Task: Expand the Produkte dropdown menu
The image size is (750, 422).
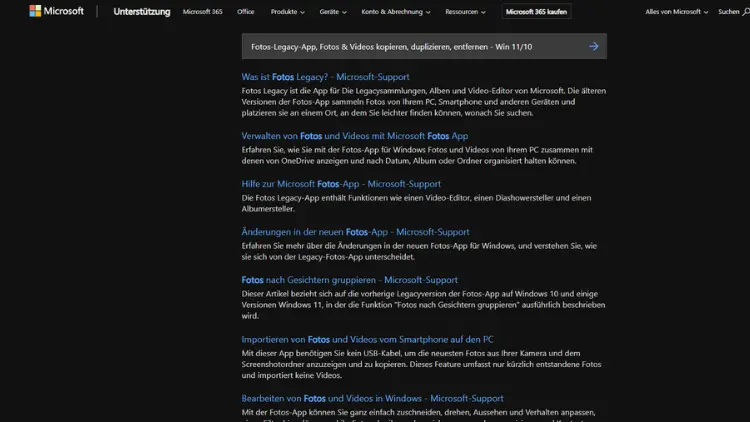Action: (287, 11)
